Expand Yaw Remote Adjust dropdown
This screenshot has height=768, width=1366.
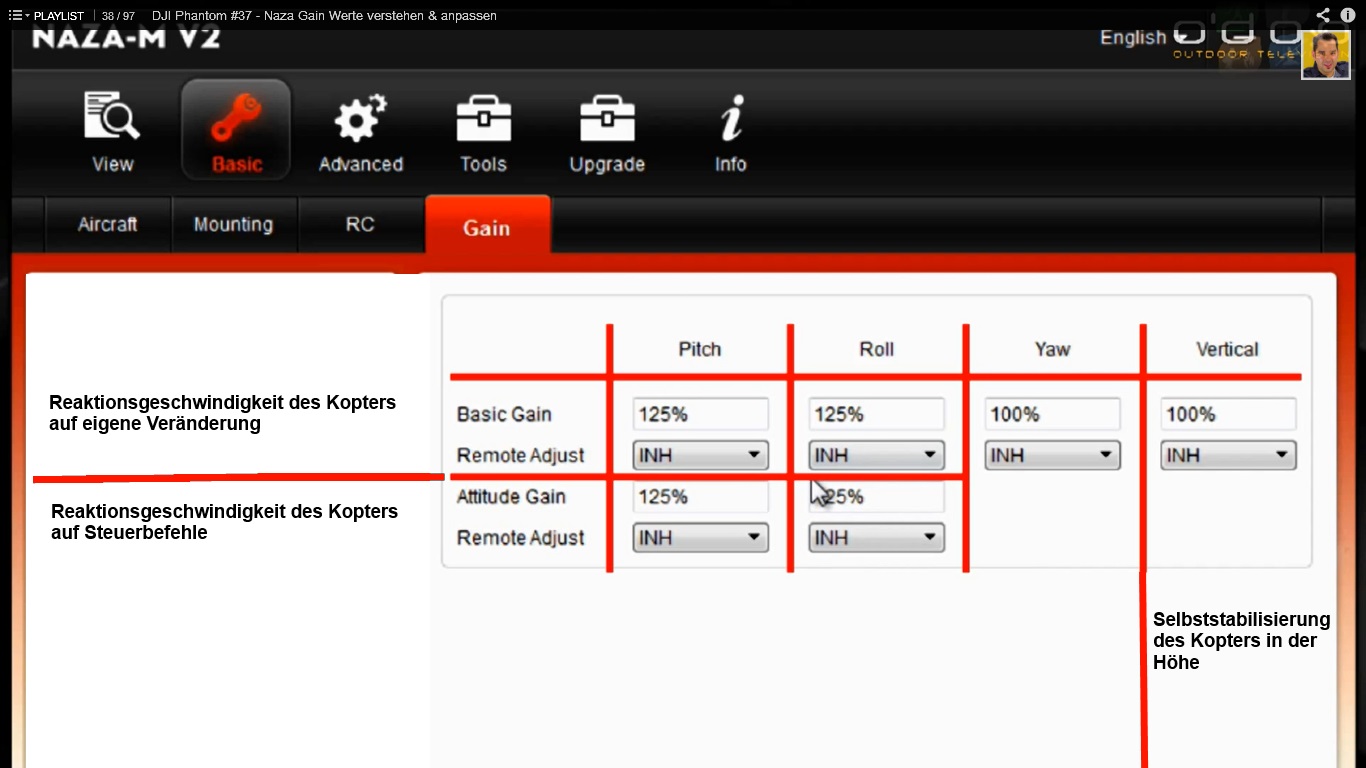tap(1052, 455)
